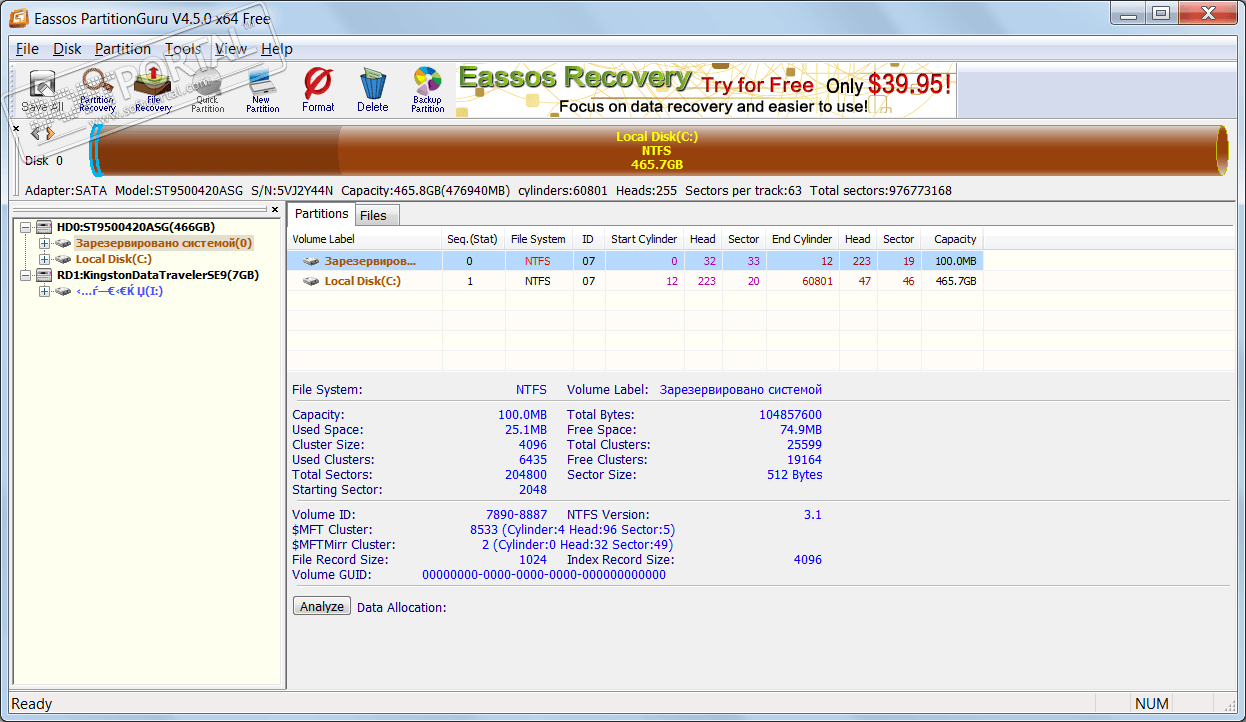Click the application icon in title bar
This screenshot has height=722, width=1246.
click(x=17, y=18)
